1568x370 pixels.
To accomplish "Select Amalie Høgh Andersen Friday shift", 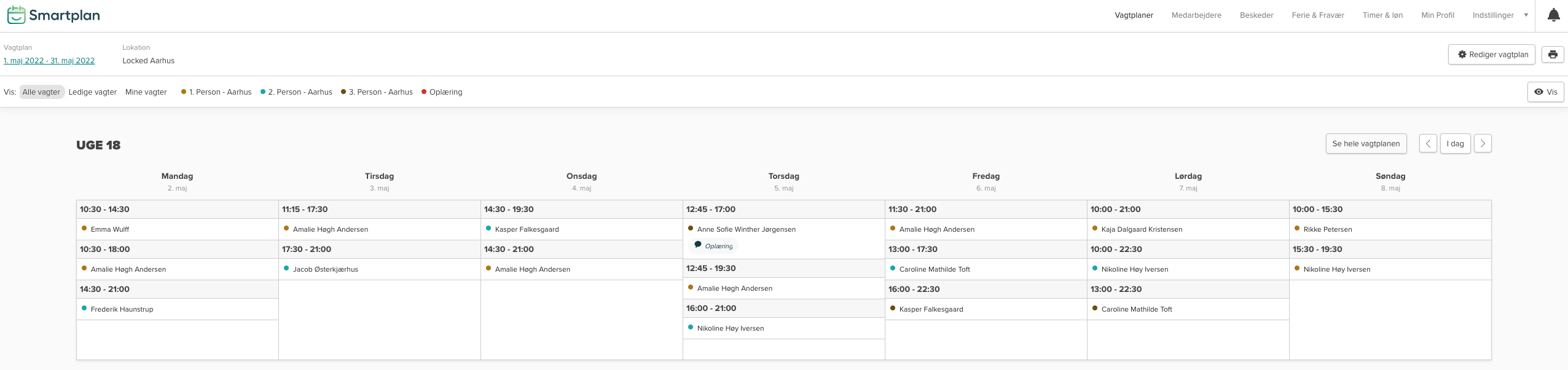I will [986, 229].
